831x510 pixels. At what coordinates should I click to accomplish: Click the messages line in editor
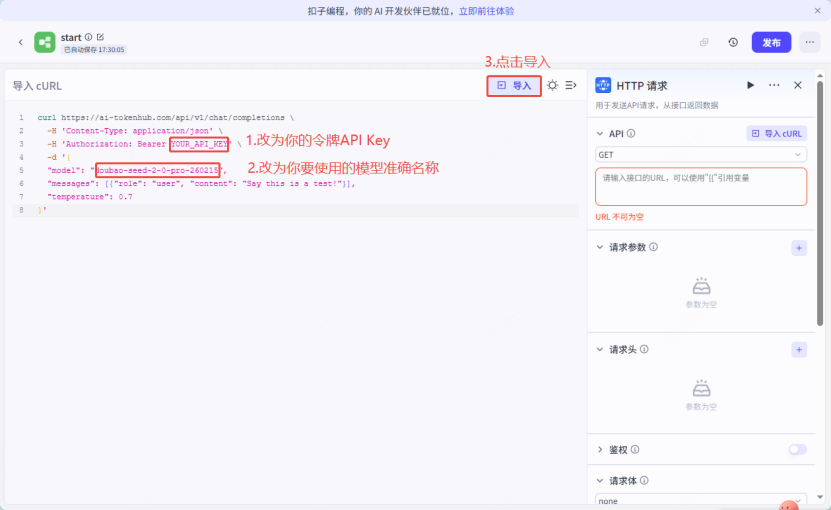click(201, 184)
